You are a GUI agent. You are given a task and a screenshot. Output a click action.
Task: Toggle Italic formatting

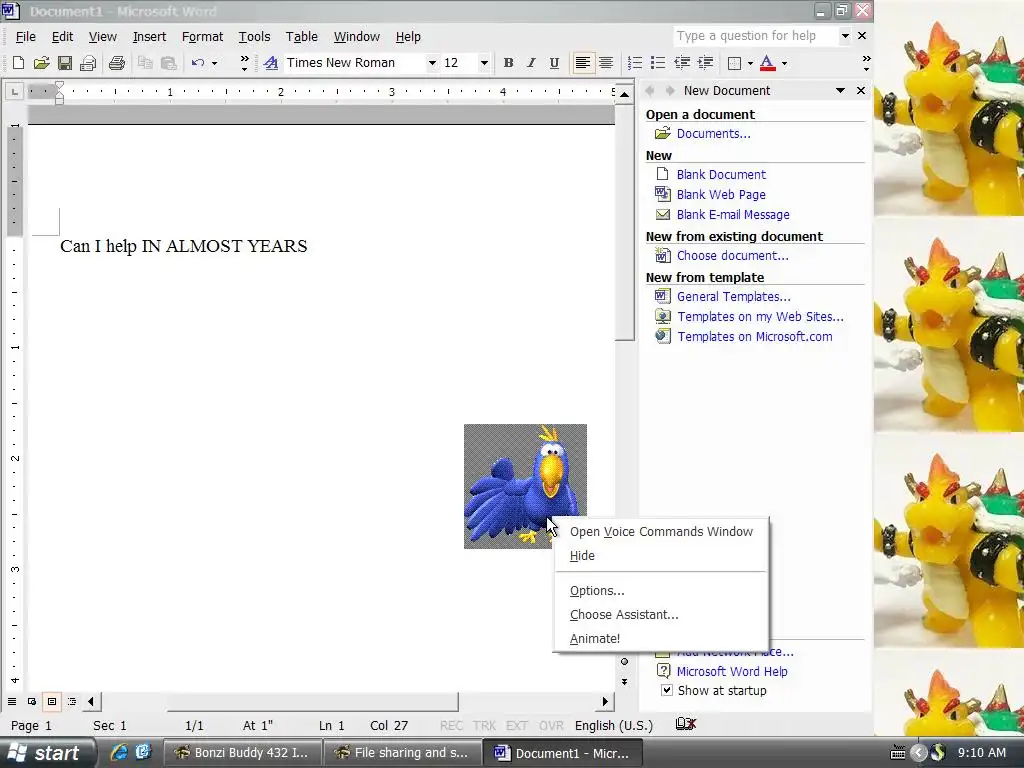pyautogui.click(x=531, y=63)
